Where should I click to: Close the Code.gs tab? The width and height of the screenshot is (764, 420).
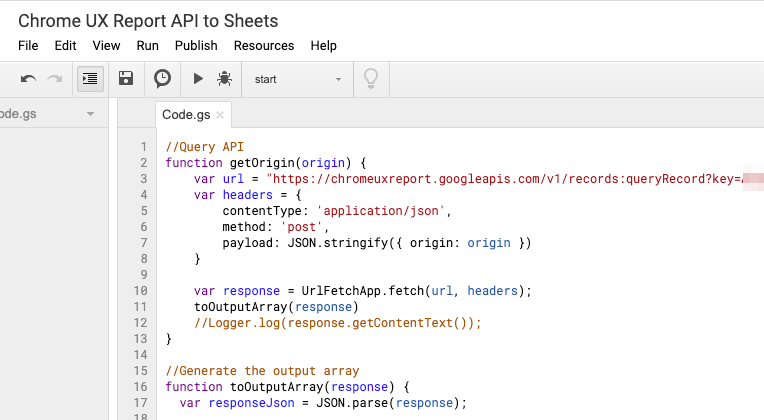point(220,115)
